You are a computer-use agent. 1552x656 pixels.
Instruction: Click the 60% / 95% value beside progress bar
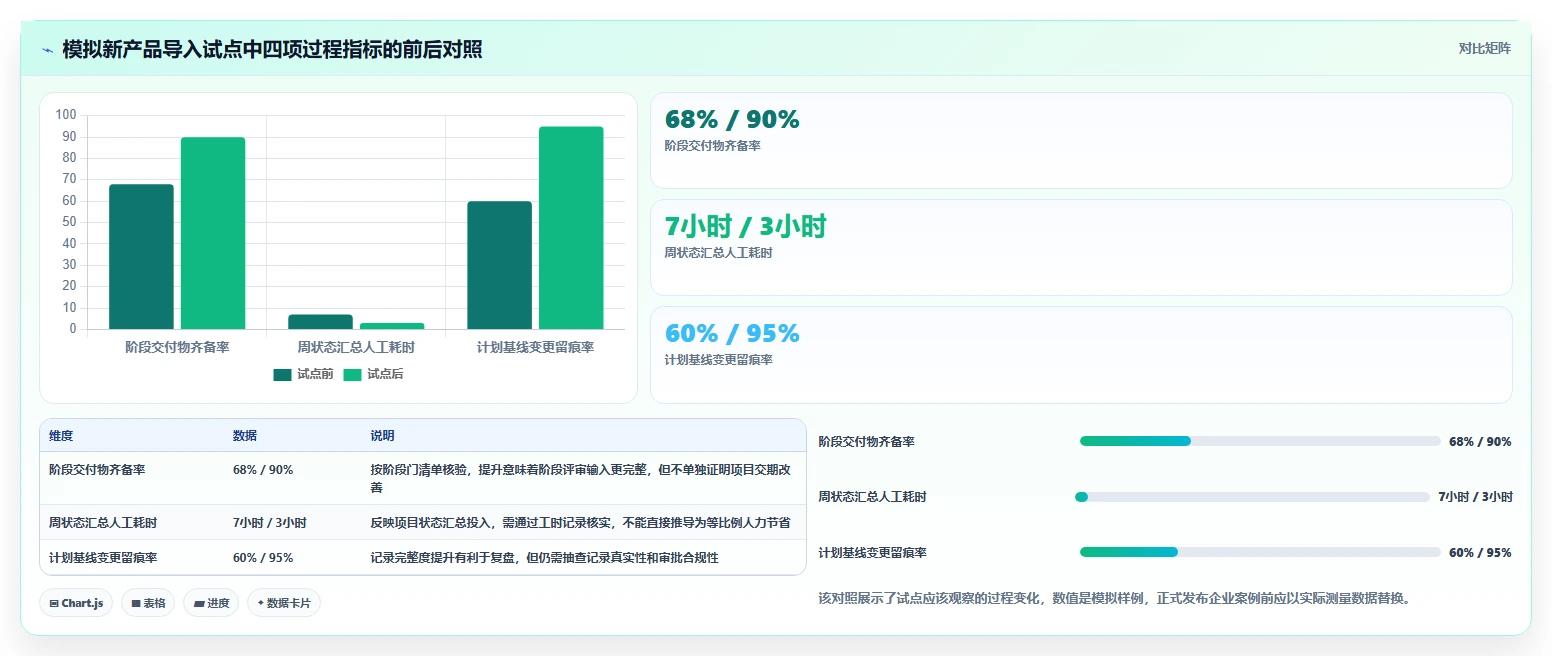pos(1480,552)
